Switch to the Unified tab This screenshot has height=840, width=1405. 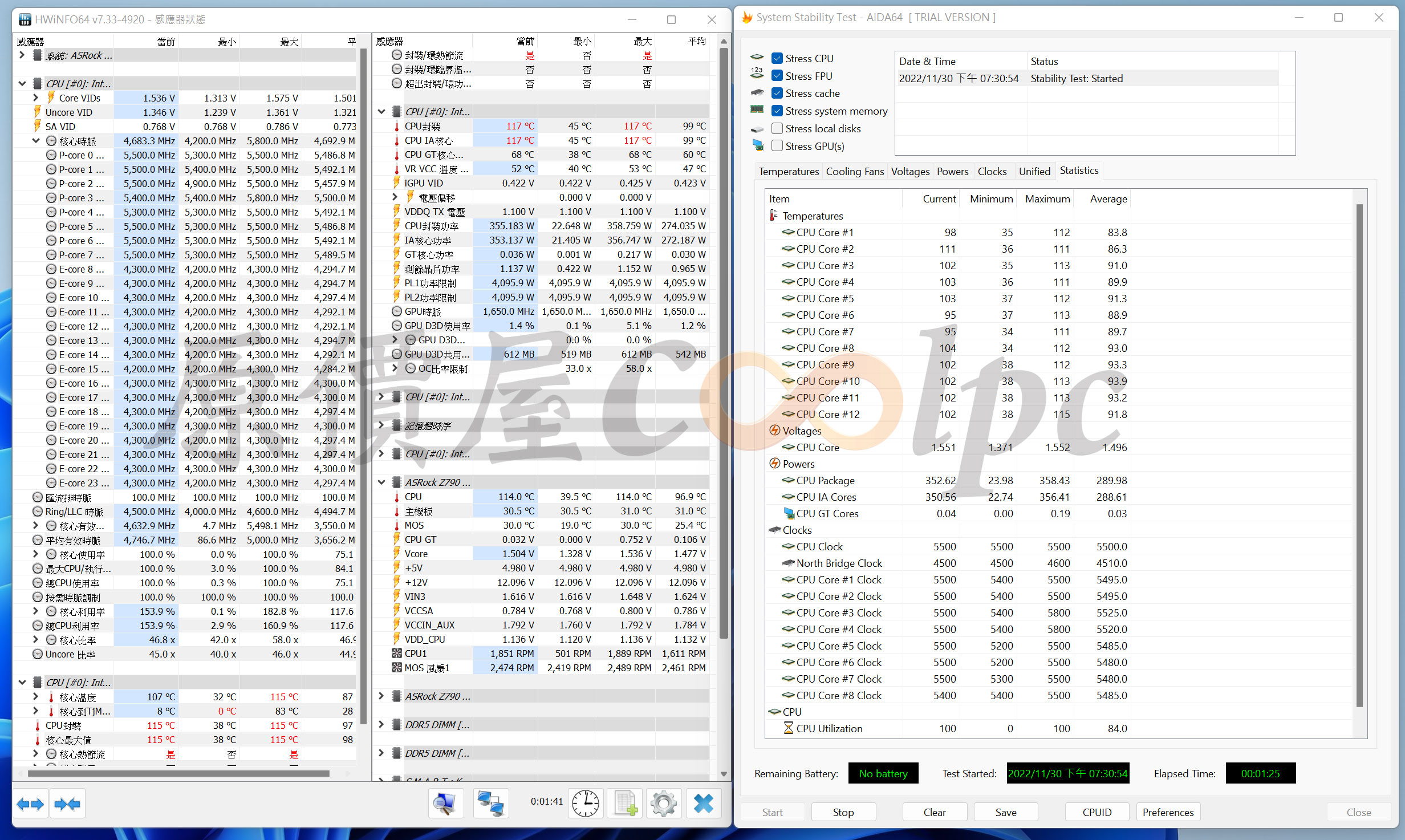click(x=1034, y=171)
